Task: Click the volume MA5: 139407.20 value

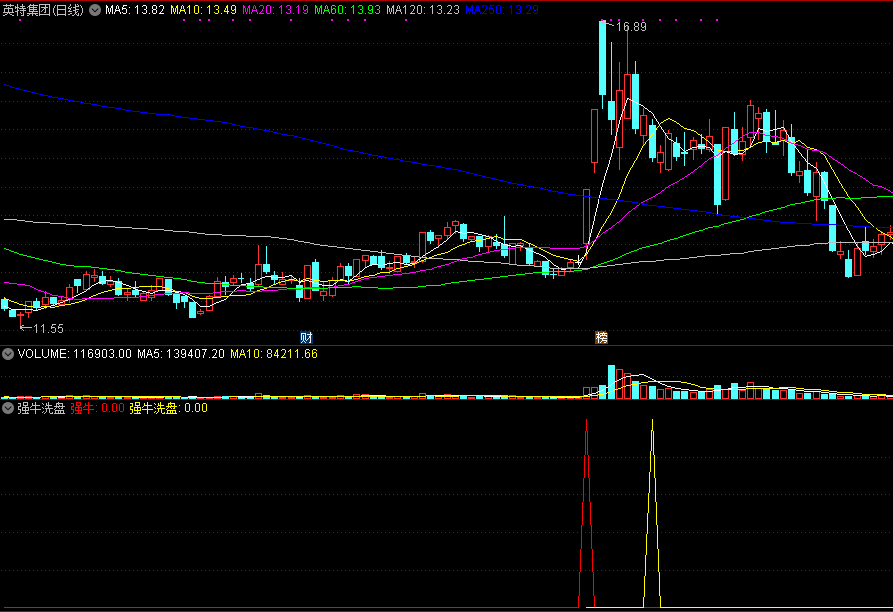Action: [181, 354]
